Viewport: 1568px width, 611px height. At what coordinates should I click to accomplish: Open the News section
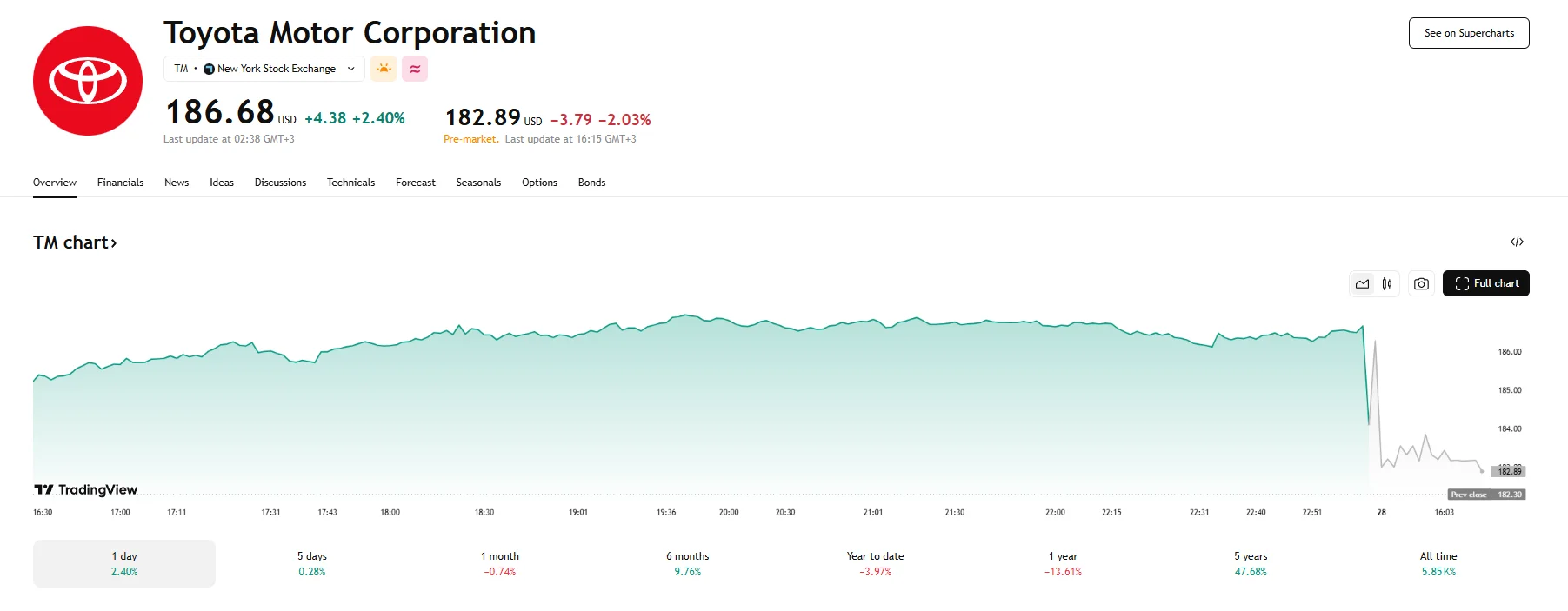click(x=177, y=183)
